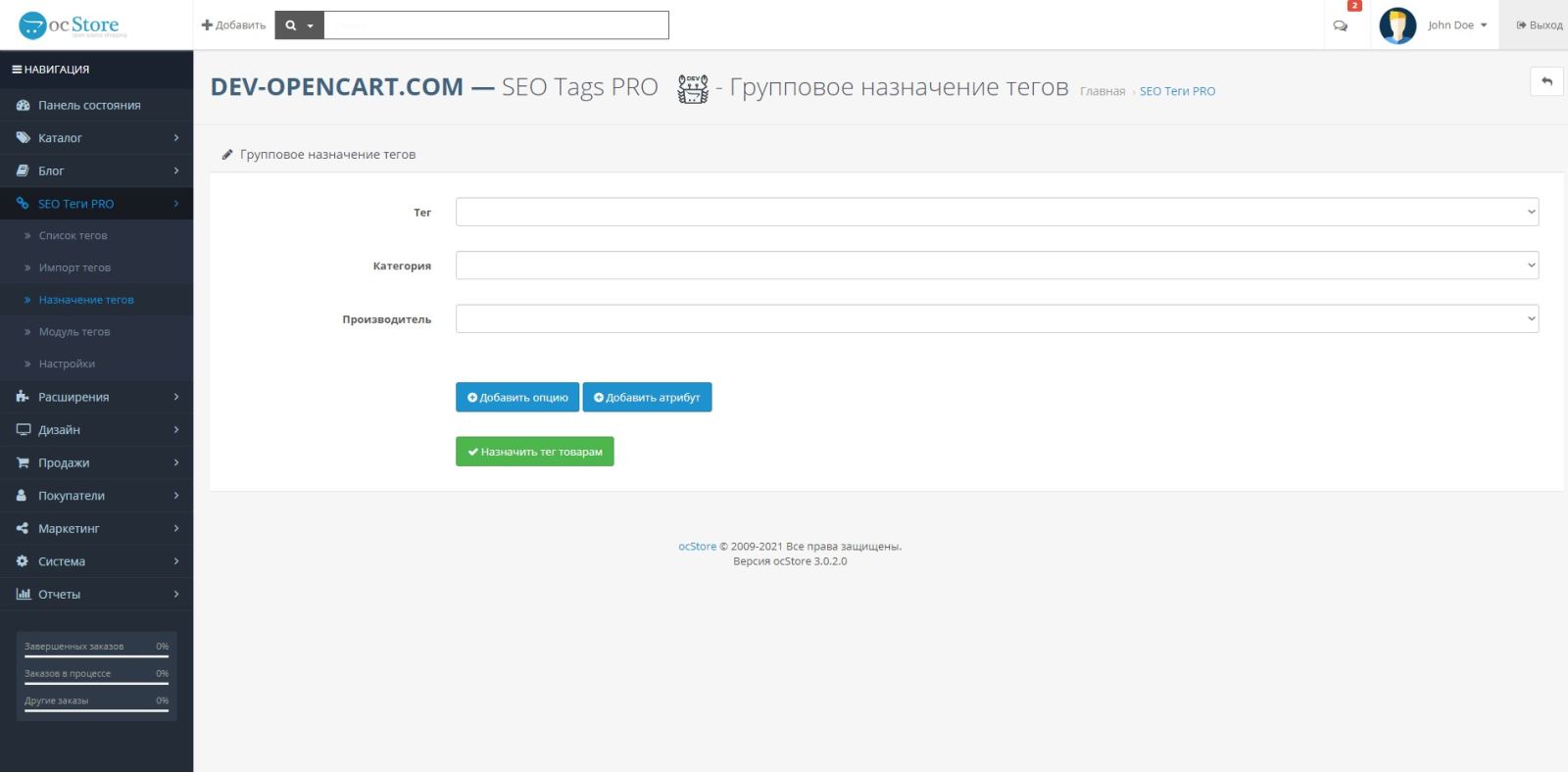Click the DEV robot logo in heading
The image size is (1568, 773).
click(693, 88)
